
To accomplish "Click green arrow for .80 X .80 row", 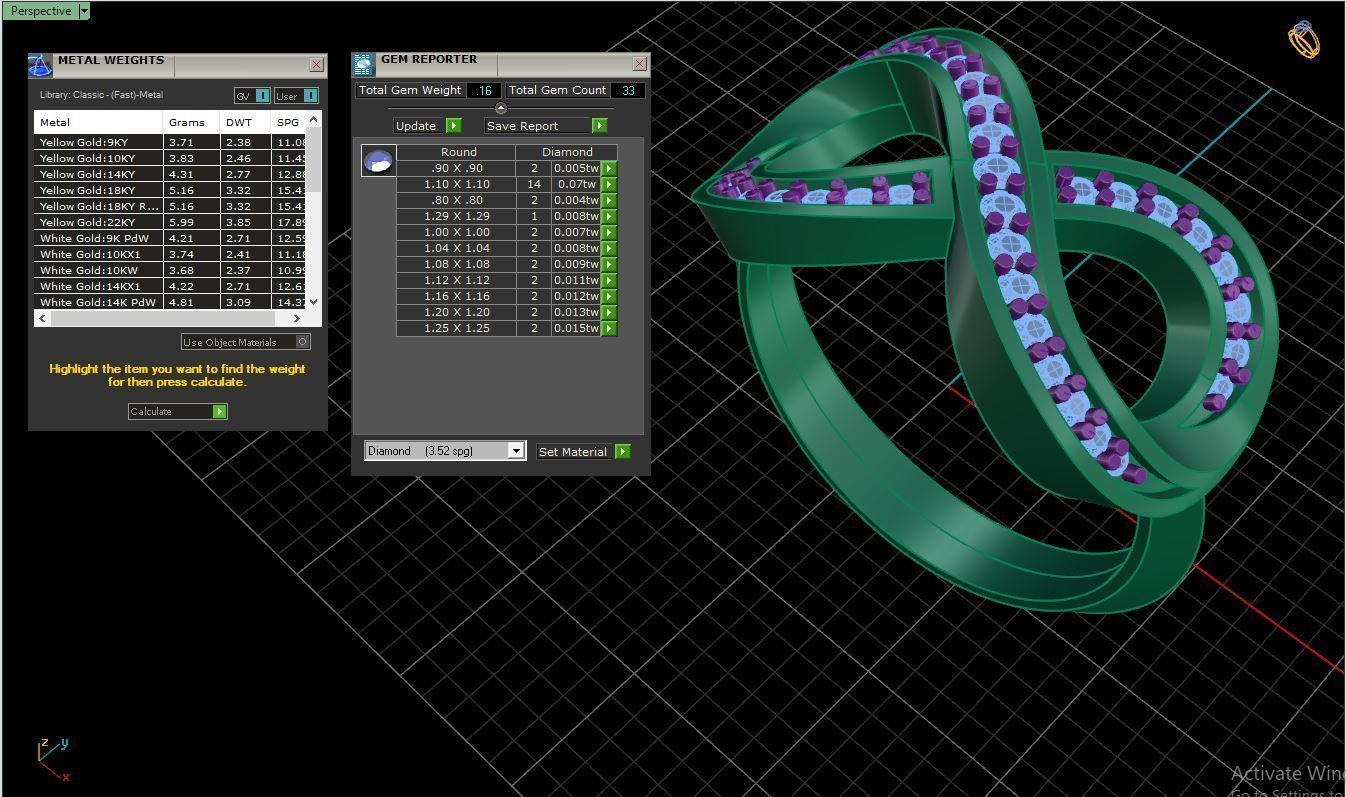I will (x=608, y=201).
